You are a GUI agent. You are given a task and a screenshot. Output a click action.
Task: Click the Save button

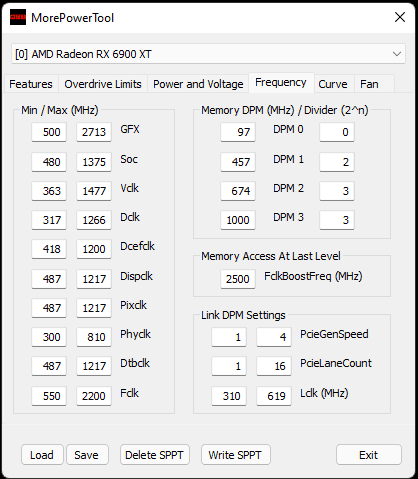click(87, 455)
